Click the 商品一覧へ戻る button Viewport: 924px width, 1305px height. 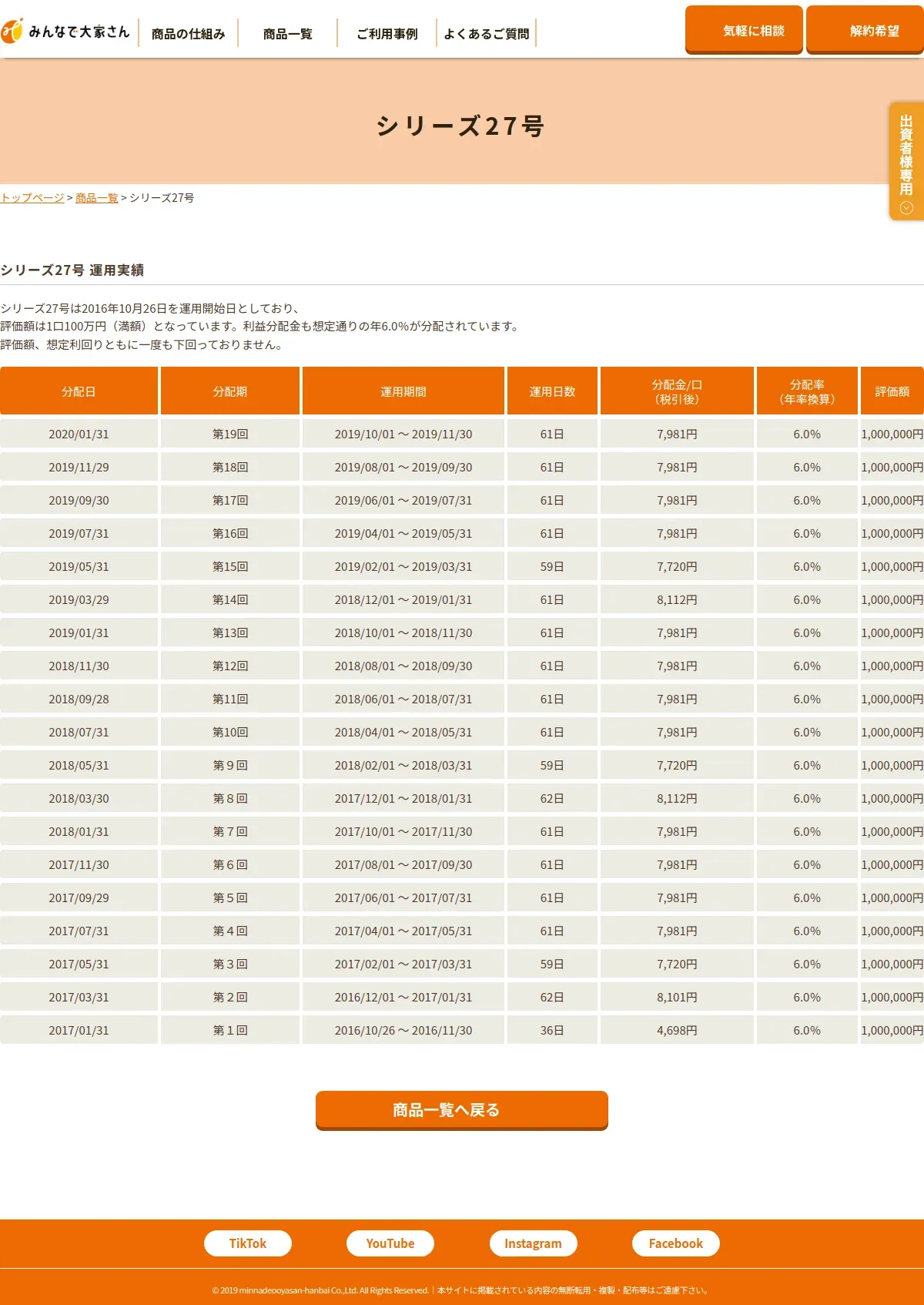[461, 1109]
